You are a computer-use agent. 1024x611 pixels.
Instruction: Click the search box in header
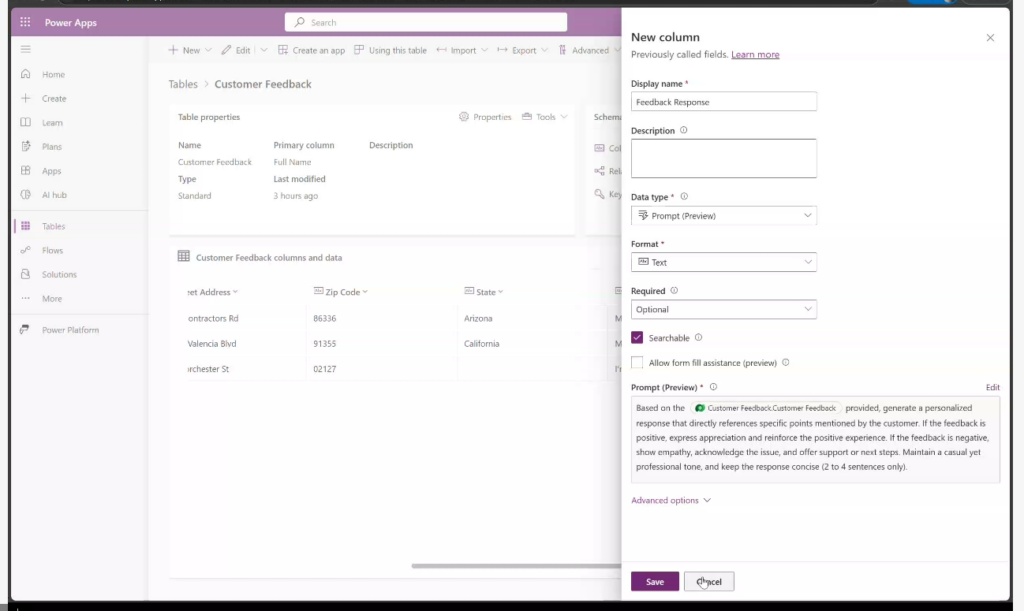(426, 22)
